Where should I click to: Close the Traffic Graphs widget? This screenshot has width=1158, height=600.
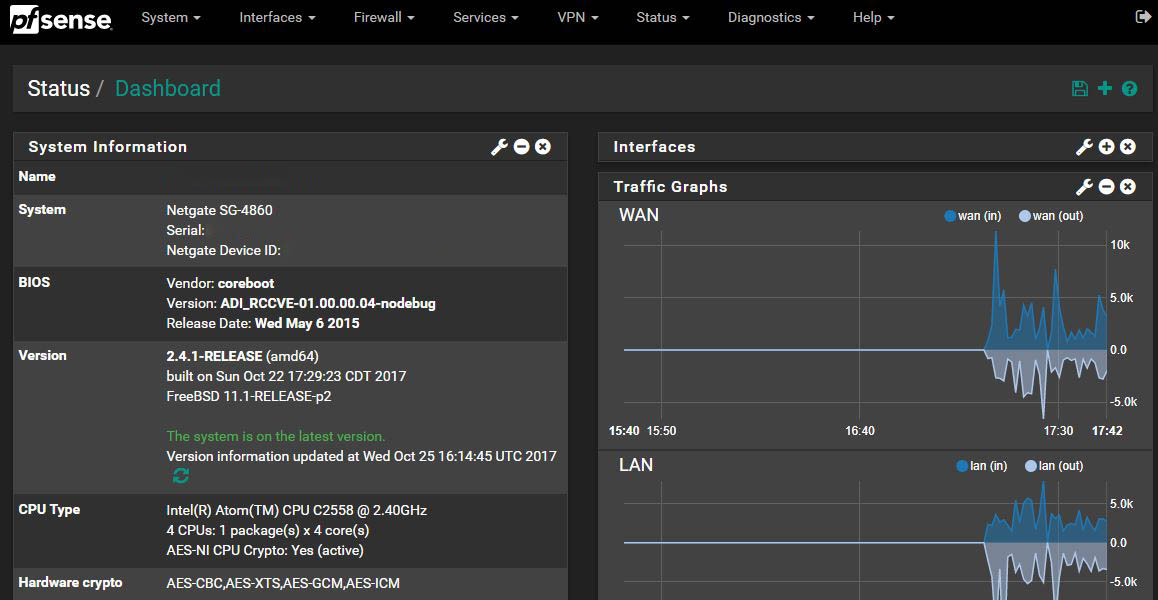pyautogui.click(x=1128, y=187)
